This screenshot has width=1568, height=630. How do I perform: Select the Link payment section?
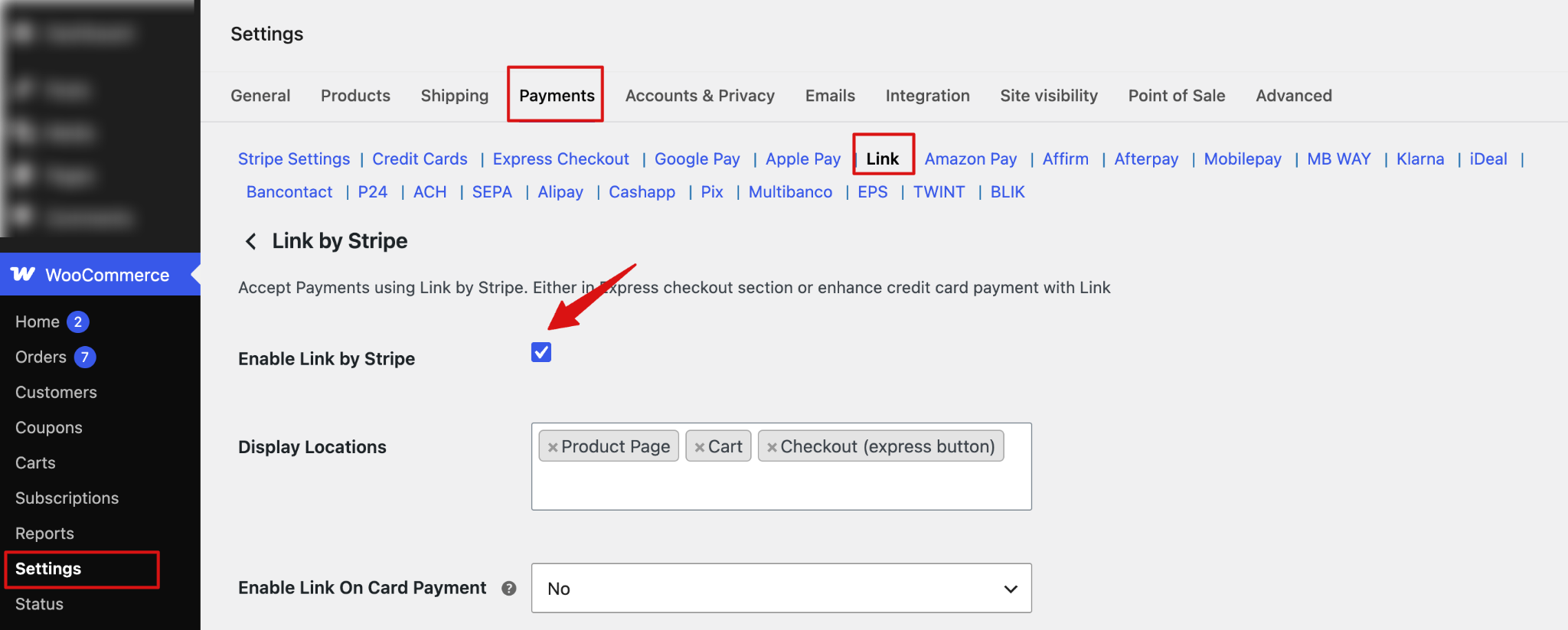tap(883, 159)
